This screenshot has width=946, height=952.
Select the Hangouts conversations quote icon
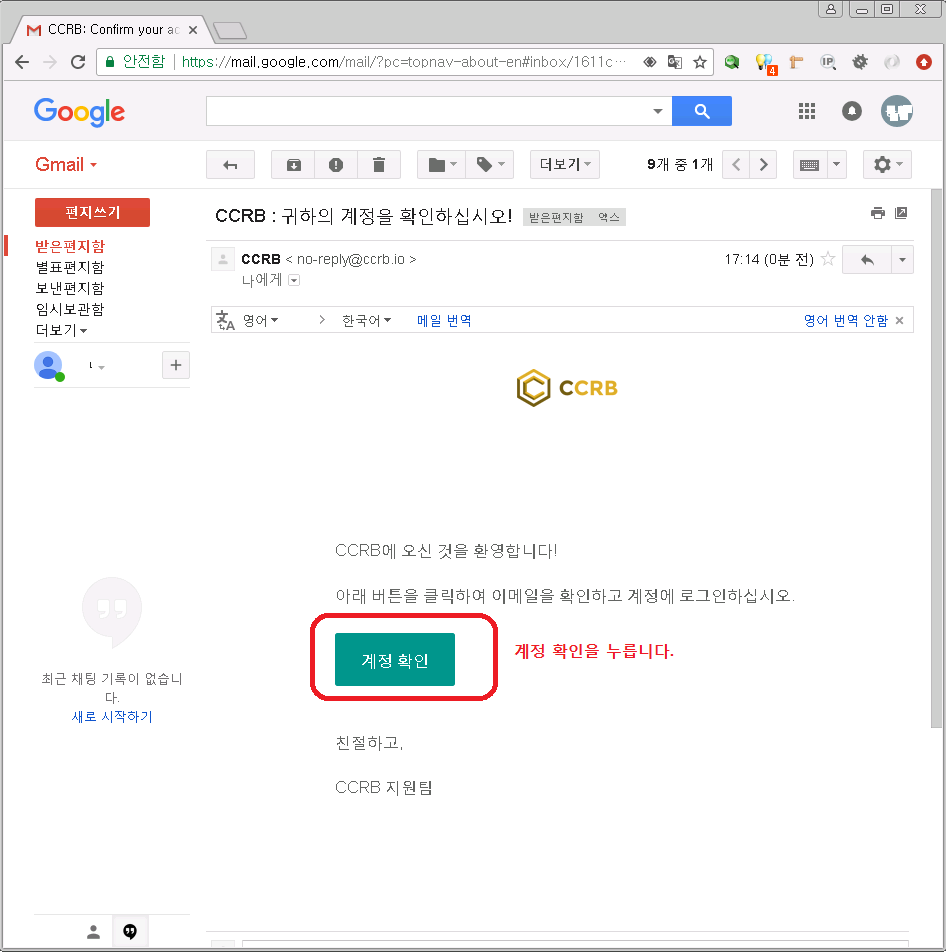click(130, 931)
